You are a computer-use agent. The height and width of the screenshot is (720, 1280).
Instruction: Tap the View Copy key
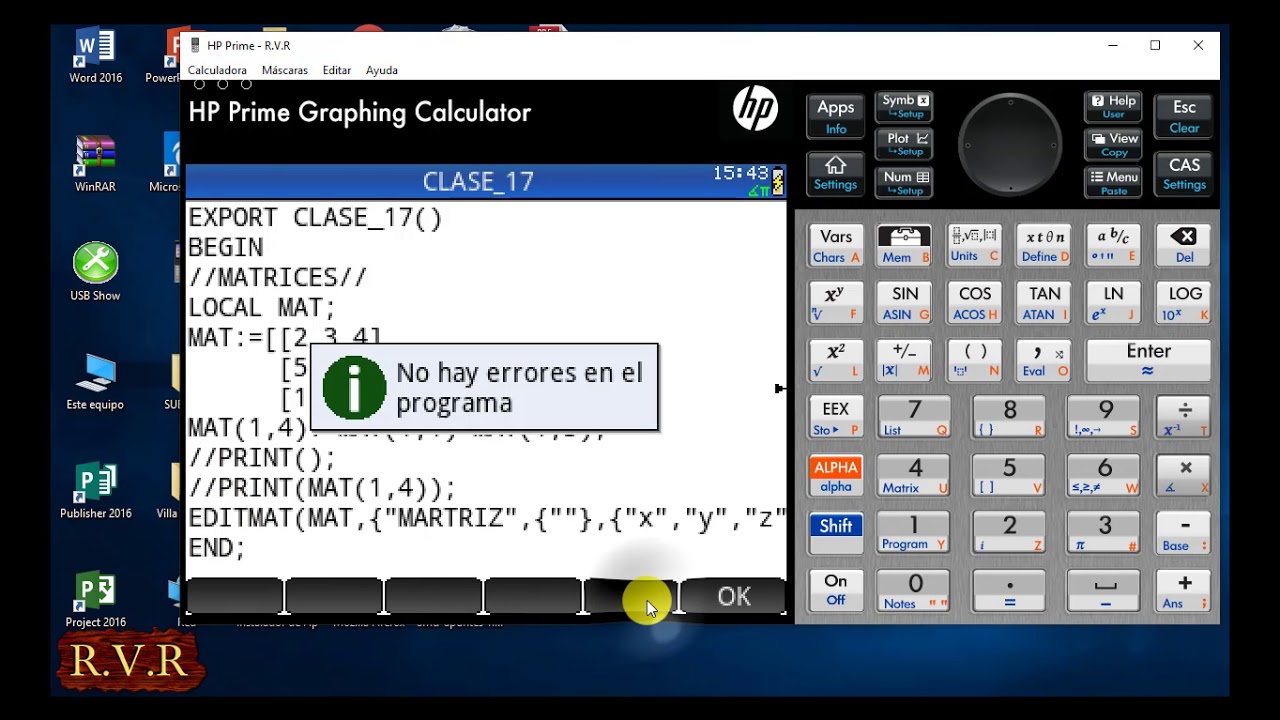1113,144
